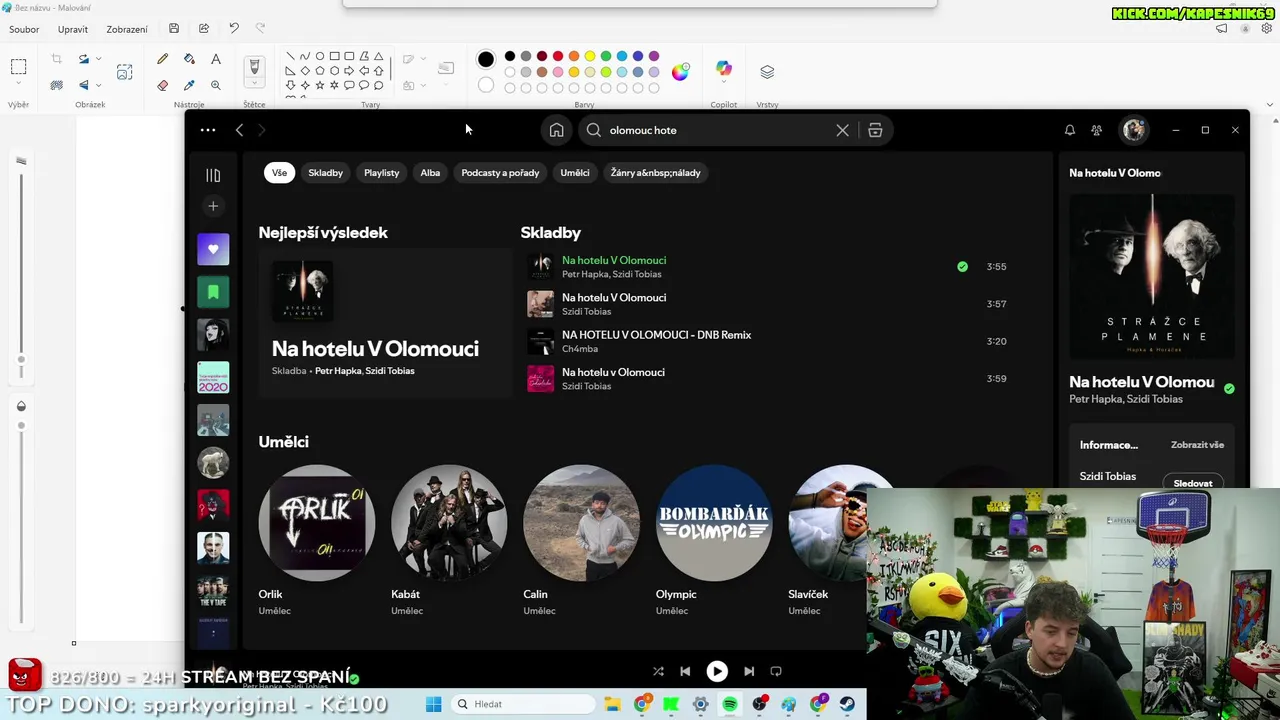This screenshot has width=1280, height=720.
Task: Open Spotify three-dots main menu
Action: click(208, 130)
